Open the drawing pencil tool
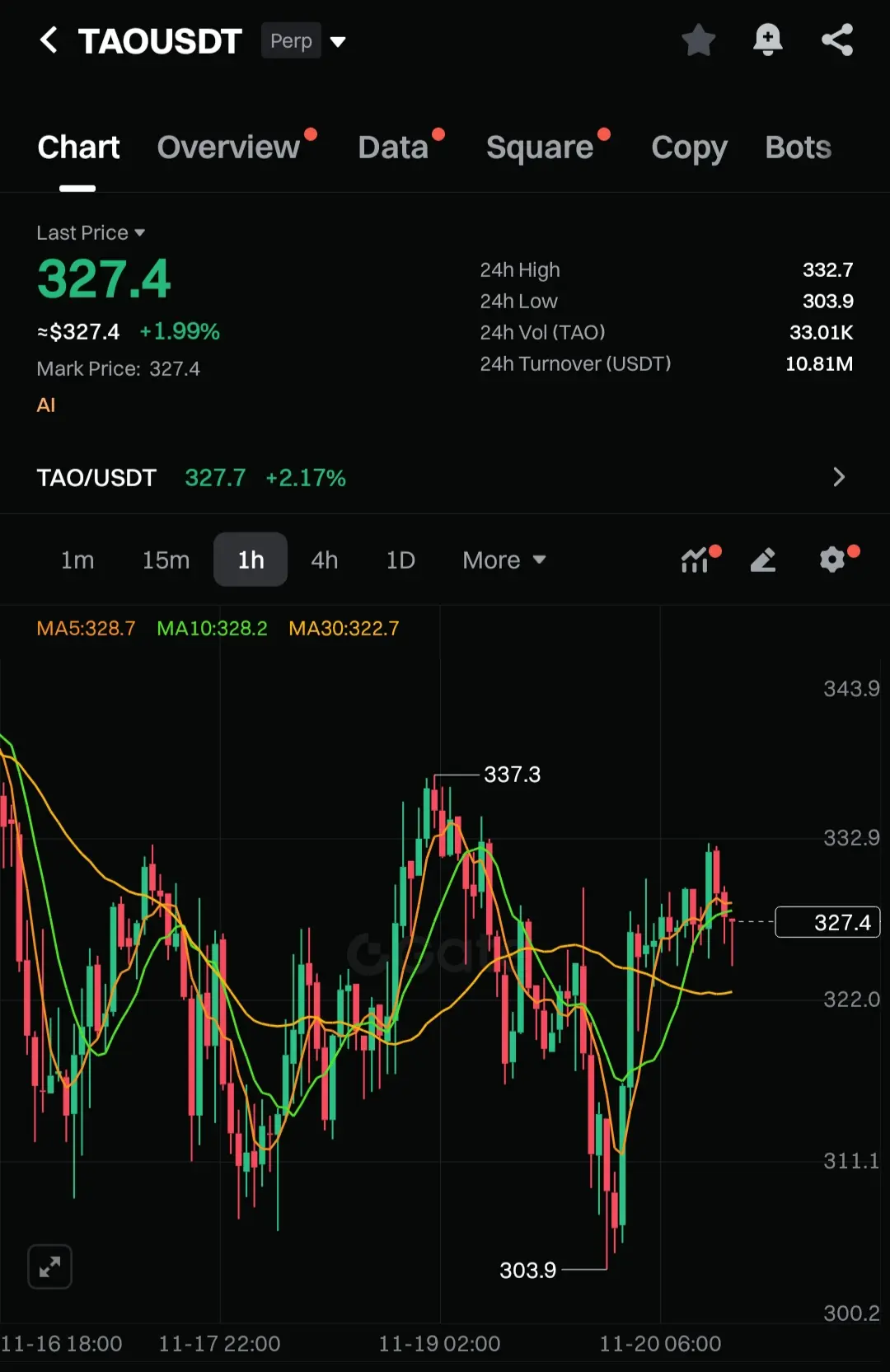This screenshot has width=890, height=1372. (763, 560)
